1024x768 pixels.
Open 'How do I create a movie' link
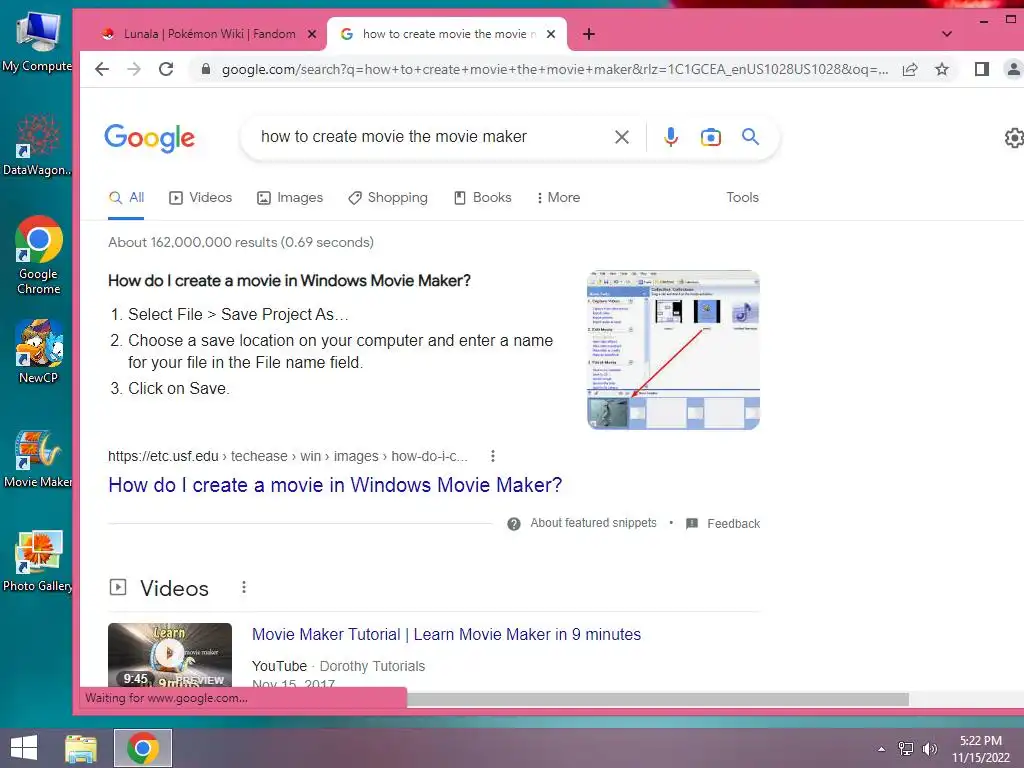[335, 485]
